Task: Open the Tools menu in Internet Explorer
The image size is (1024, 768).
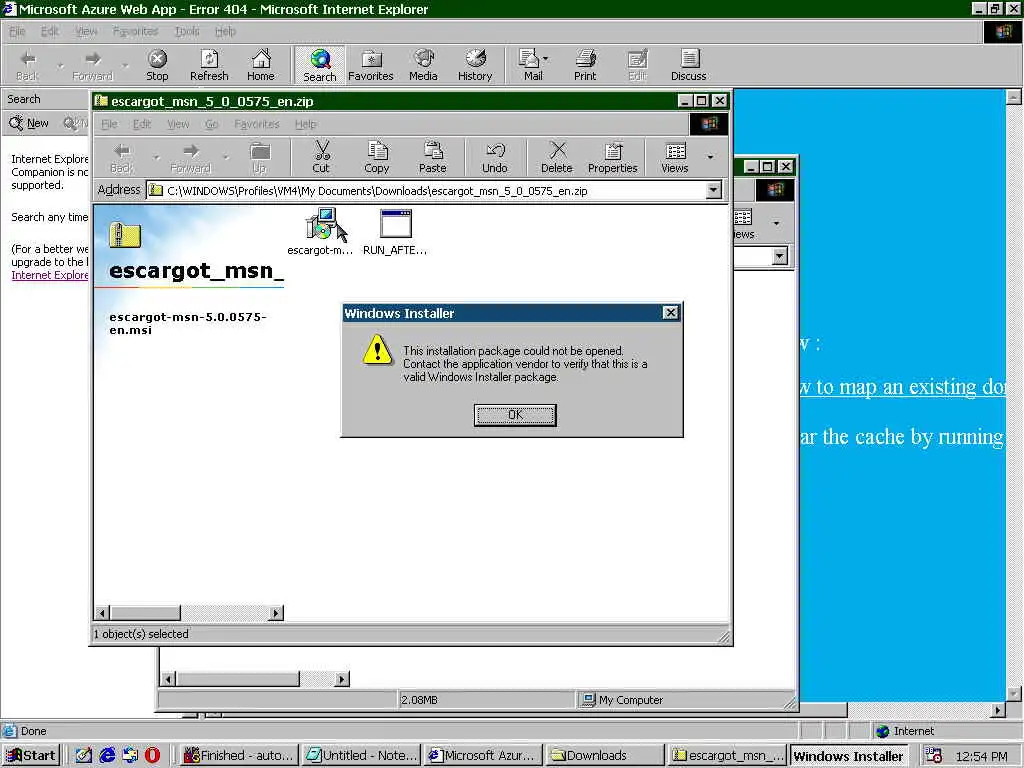Action: click(187, 31)
